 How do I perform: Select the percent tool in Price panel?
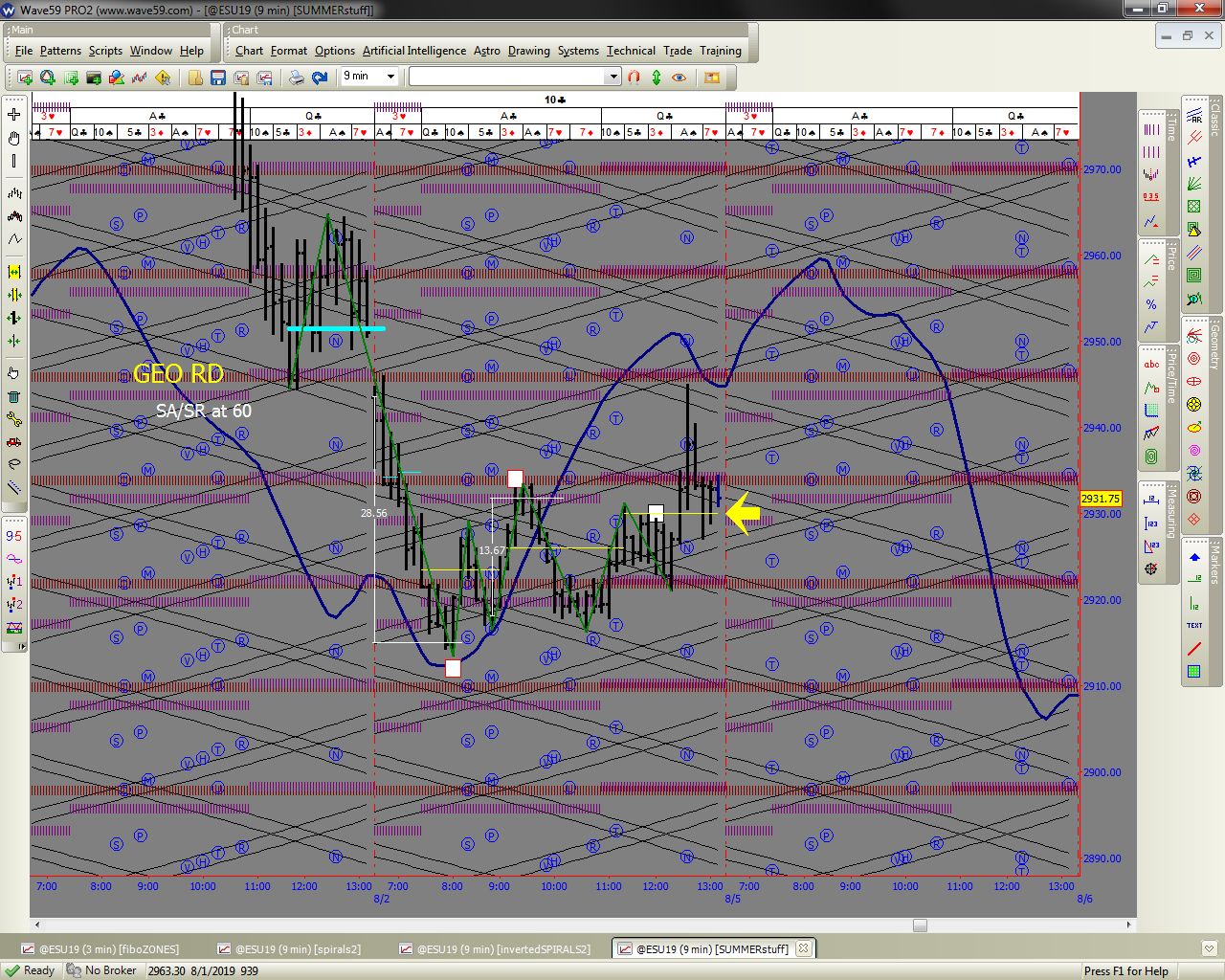pyautogui.click(x=1151, y=304)
